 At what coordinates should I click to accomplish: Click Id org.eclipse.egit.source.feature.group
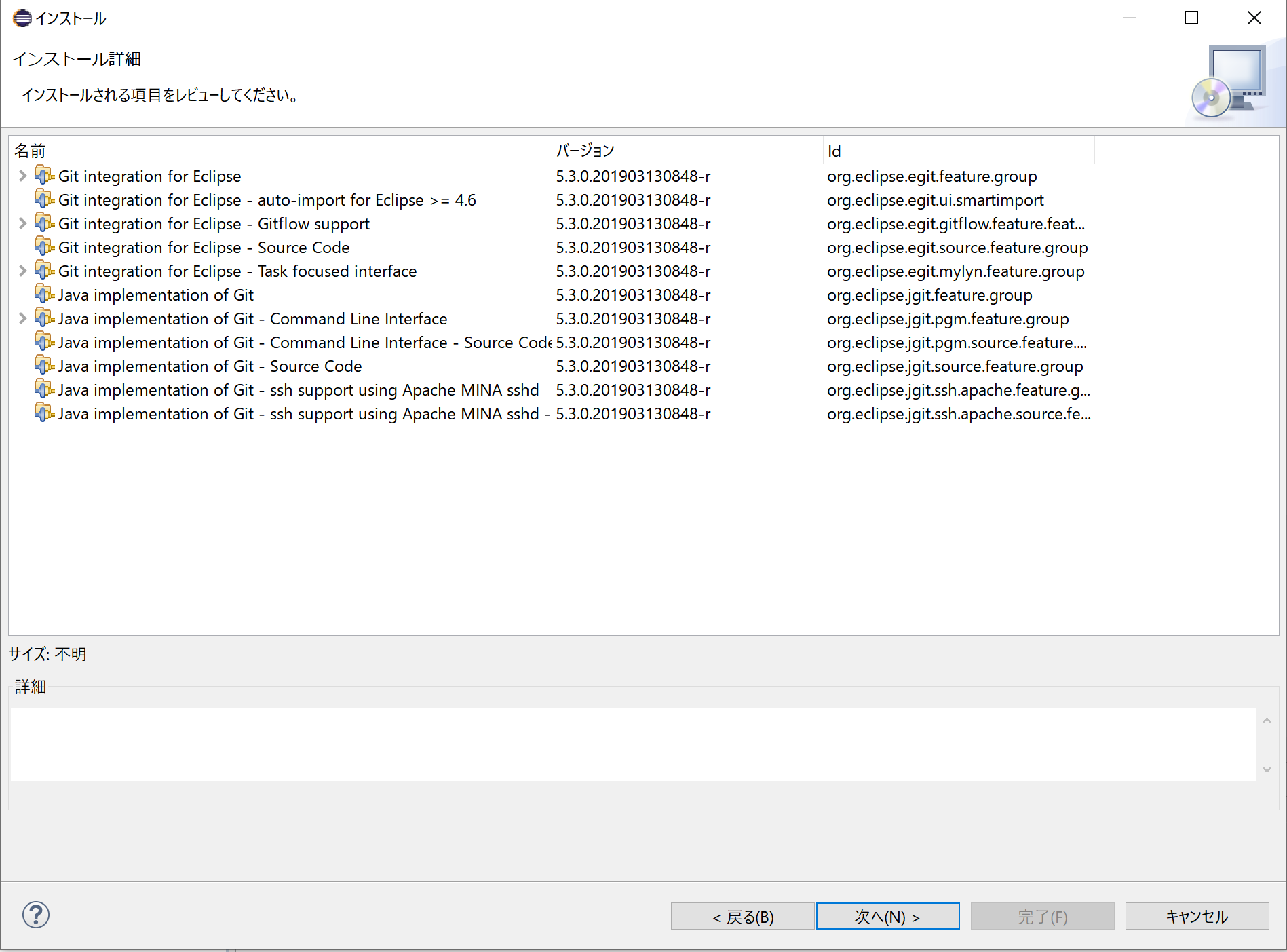pyautogui.click(x=957, y=248)
